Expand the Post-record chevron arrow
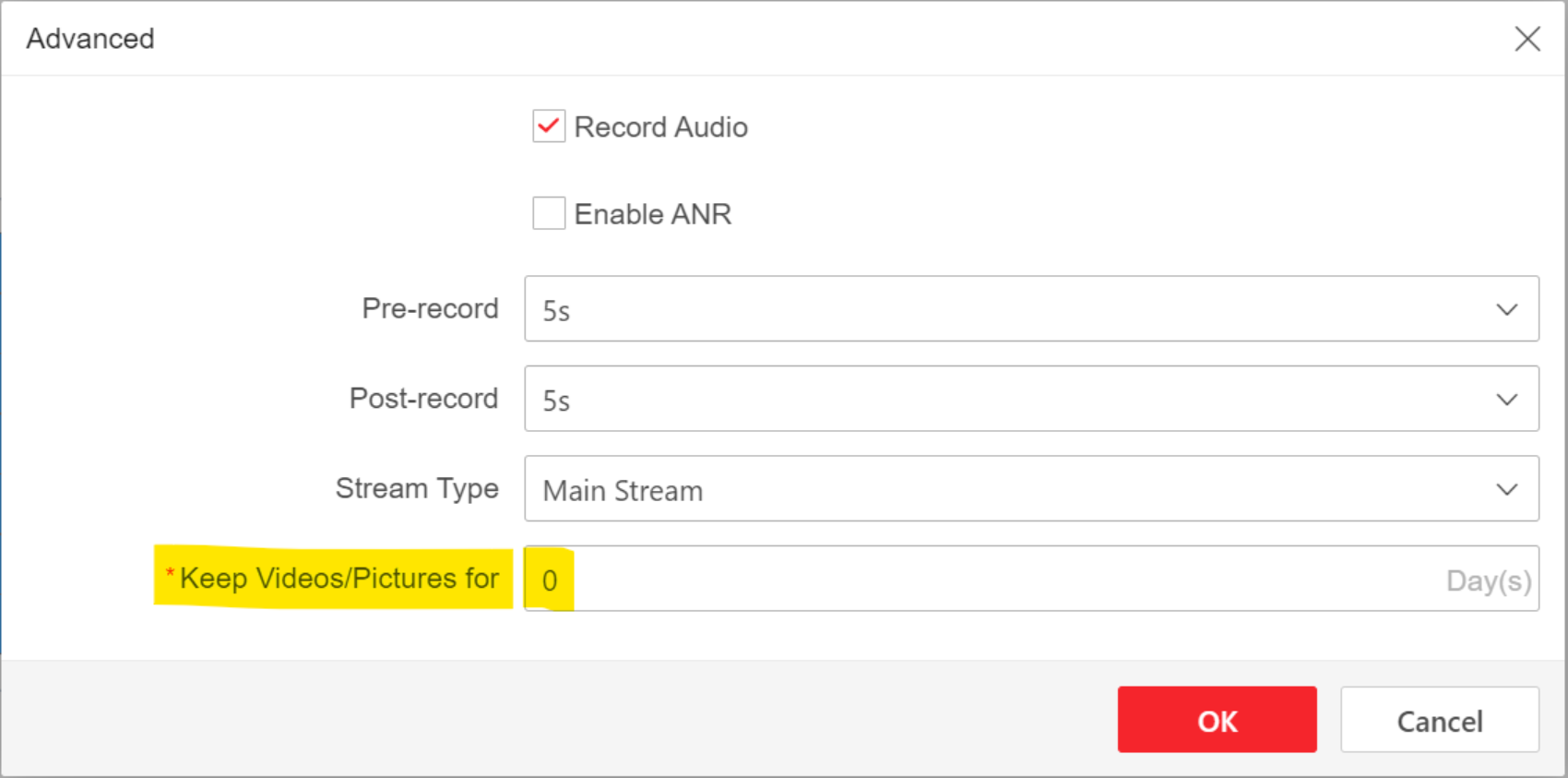This screenshot has height=778, width=1568. coord(1506,399)
